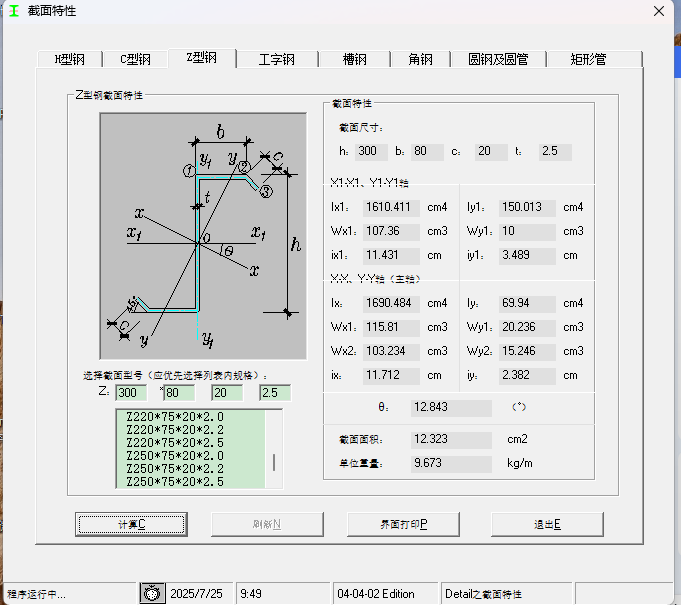The width and height of the screenshot is (681, 605).
Task: Click the Z height input field showing 300
Action: coord(131,393)
